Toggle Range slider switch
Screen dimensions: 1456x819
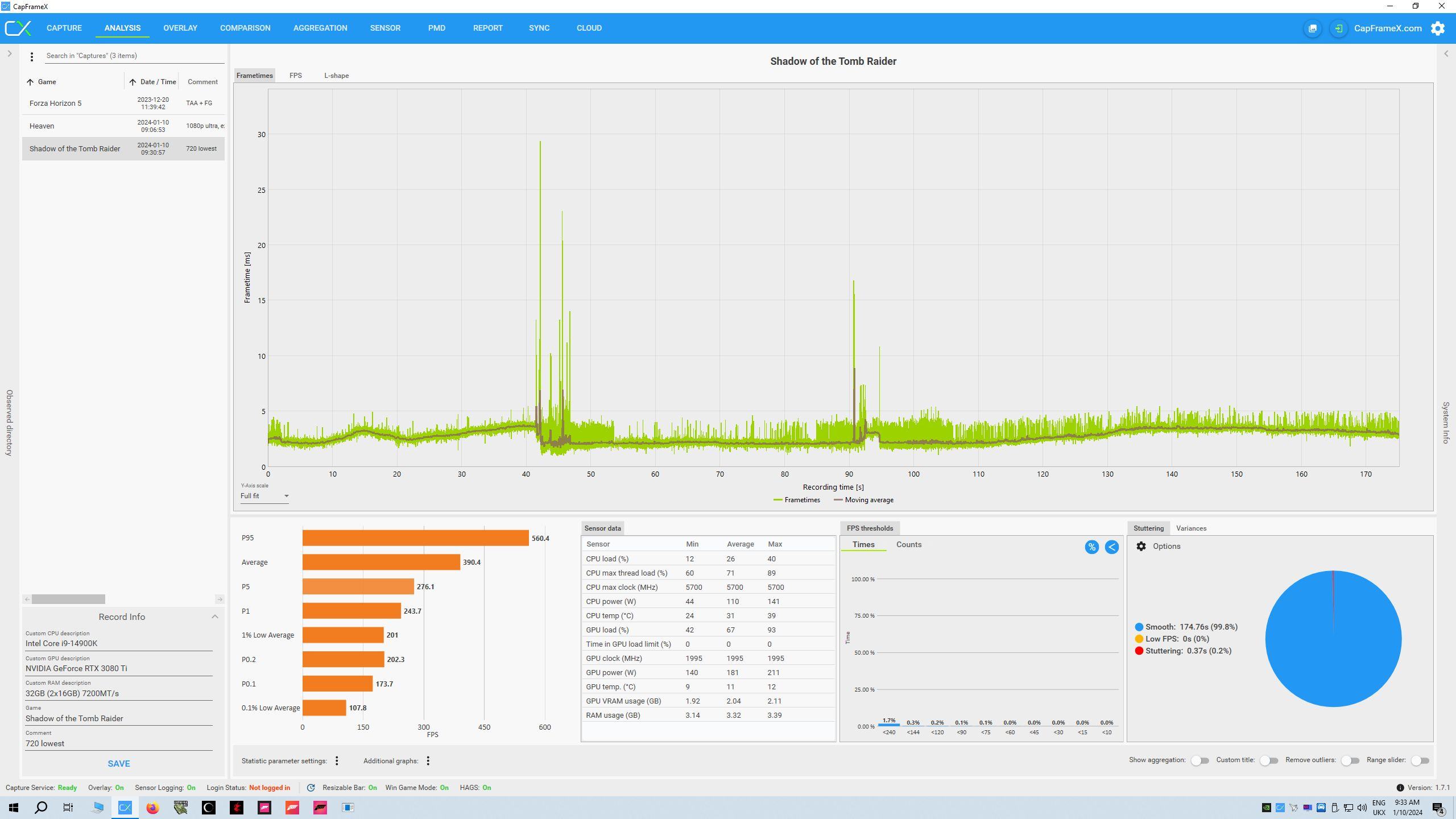click(x=1420, y=760)
